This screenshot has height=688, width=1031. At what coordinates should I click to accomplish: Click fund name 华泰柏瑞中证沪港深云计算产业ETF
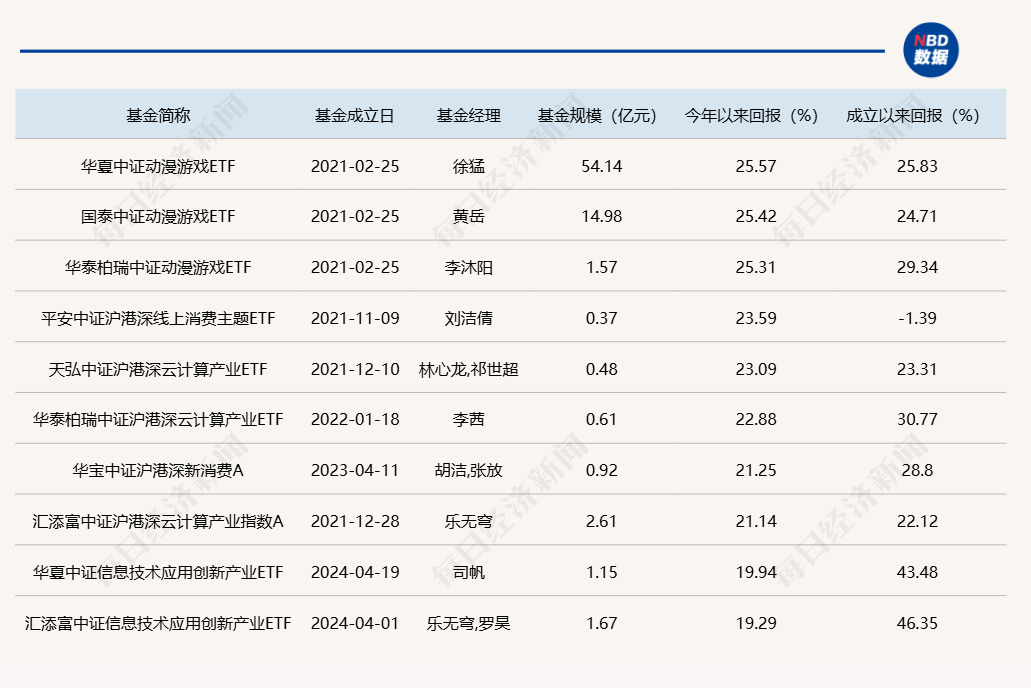(x=158, y=420)
